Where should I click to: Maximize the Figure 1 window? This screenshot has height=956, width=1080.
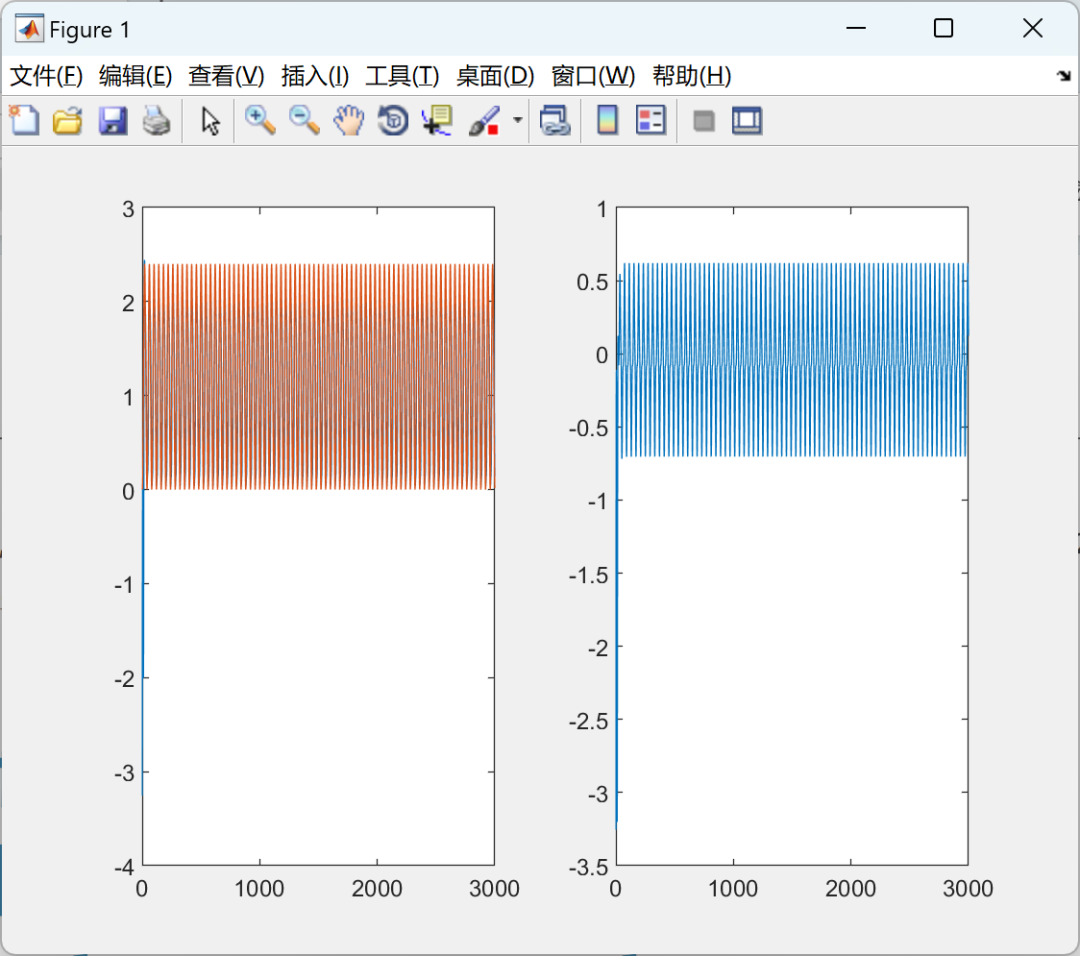point(944,28)
